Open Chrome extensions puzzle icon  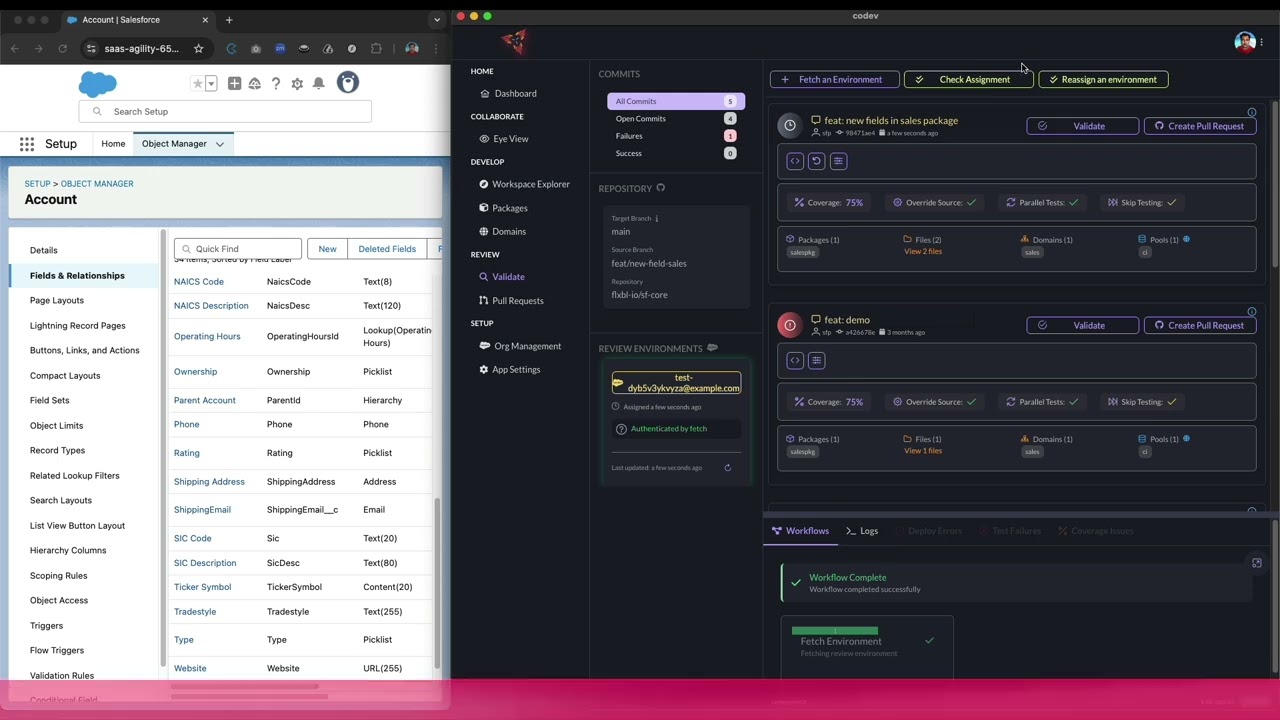(x=376, y=49)
